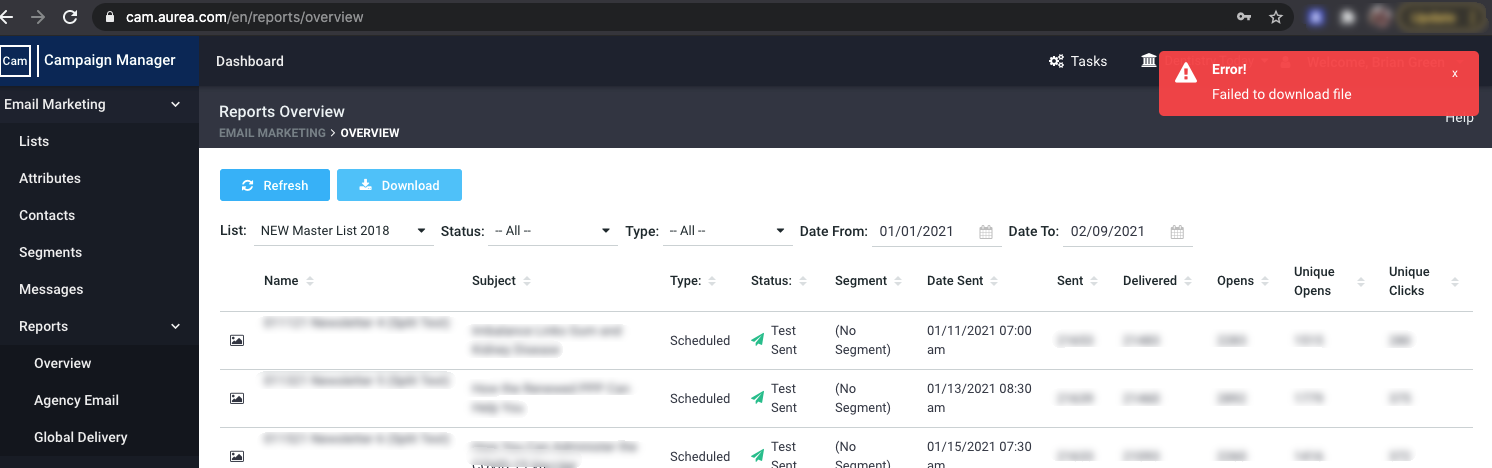Click (No Segment) in the 01/11/2021 row
This screenshot has height=468, width=1492.
863,340
